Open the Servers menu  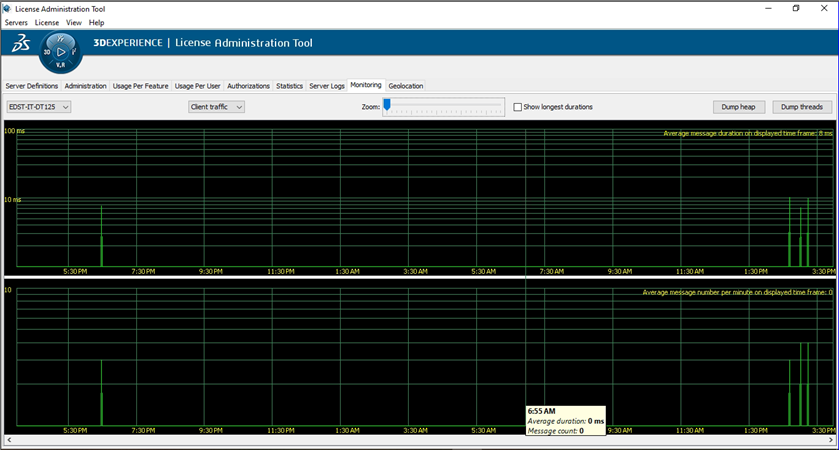16,22
